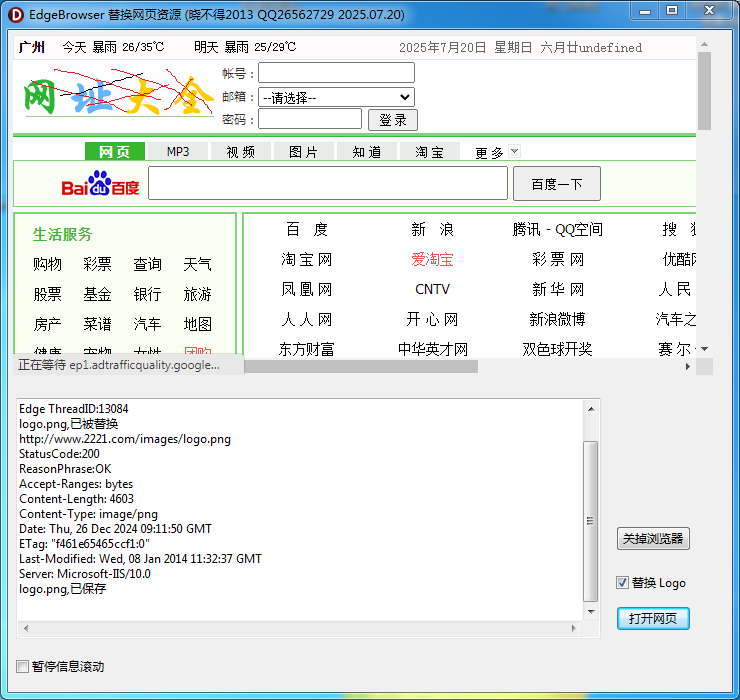Enable the 暂停信息滚动 checkbox
740x700 pixels.
[22, 666]
